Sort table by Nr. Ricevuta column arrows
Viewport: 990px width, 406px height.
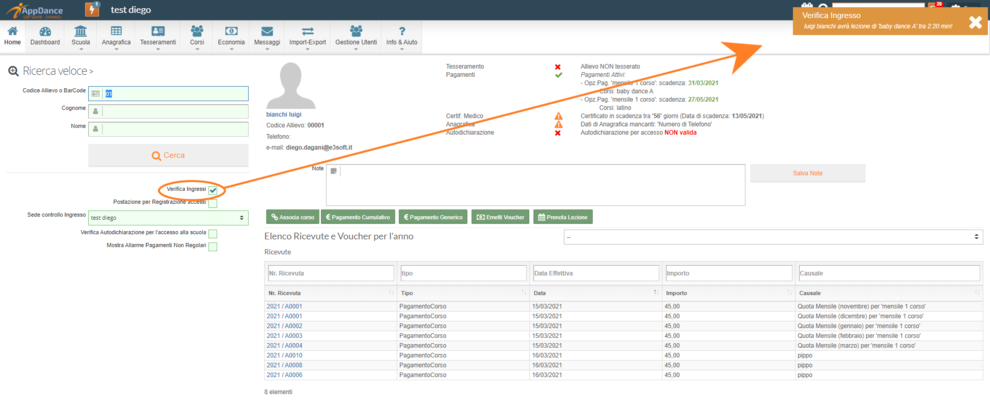click(x=389, y=294)
